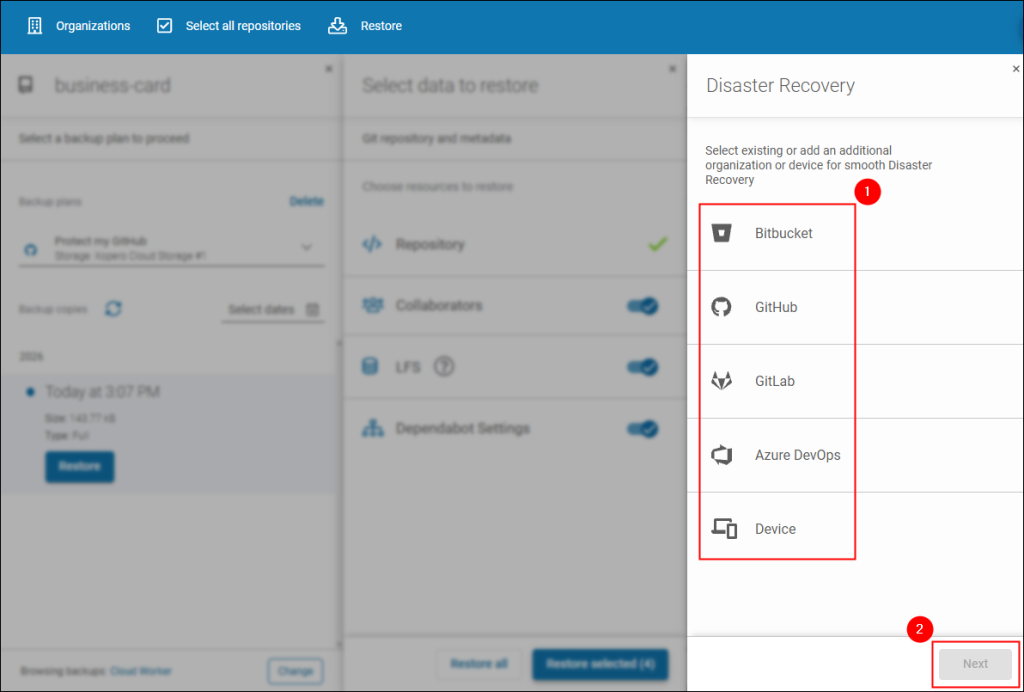1024x692 pixels.
Task: Select GitLab as recovery destination
Action: [856, 381]
